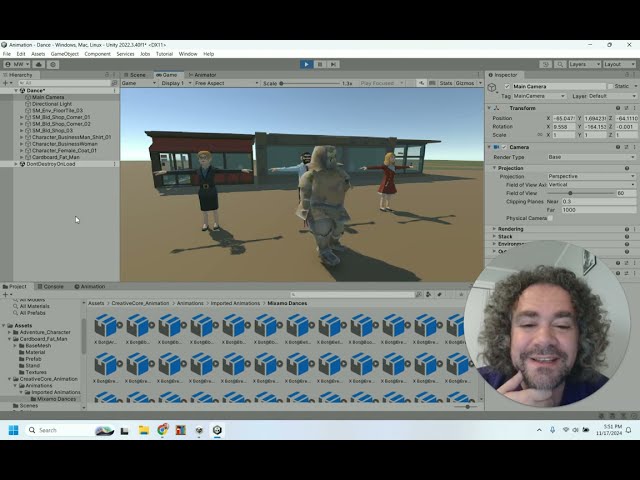Image resolution: width=640 pixels, height=480 pixels.
Task: Expand the Stack section
Action: (x=494, y=237)
